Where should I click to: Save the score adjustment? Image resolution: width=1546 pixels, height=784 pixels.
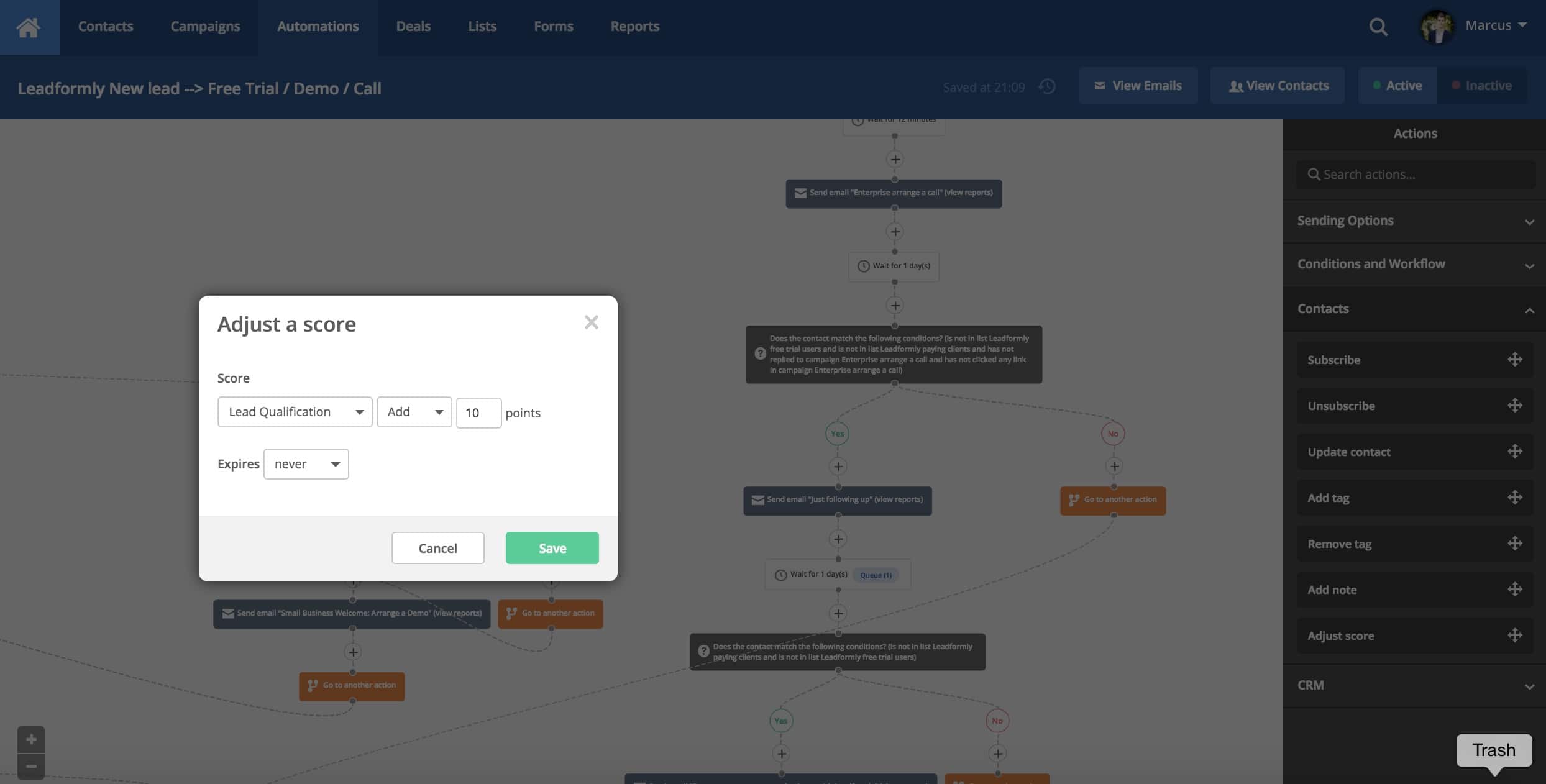[552, 548]
